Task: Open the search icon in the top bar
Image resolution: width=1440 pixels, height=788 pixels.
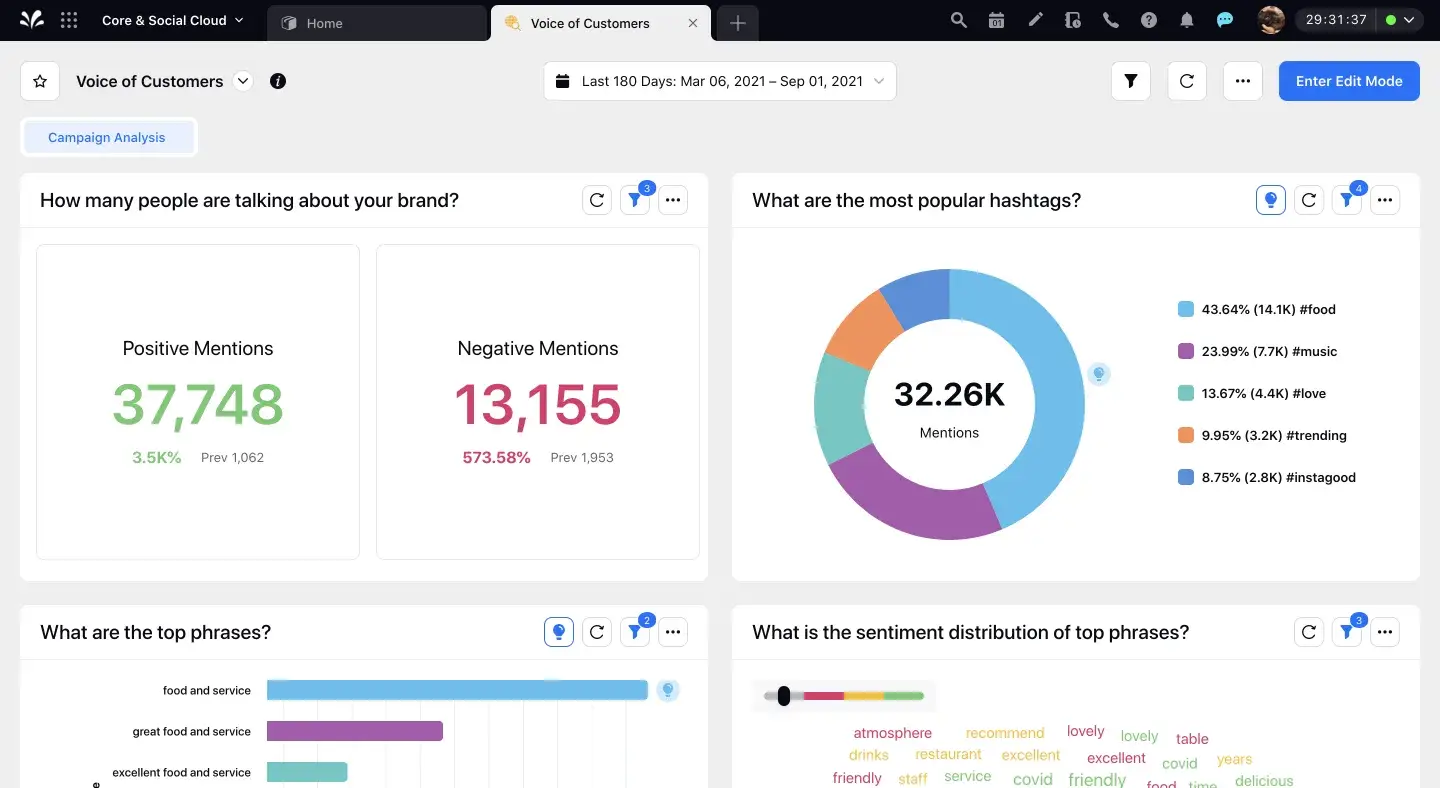Action: [958, 20]
